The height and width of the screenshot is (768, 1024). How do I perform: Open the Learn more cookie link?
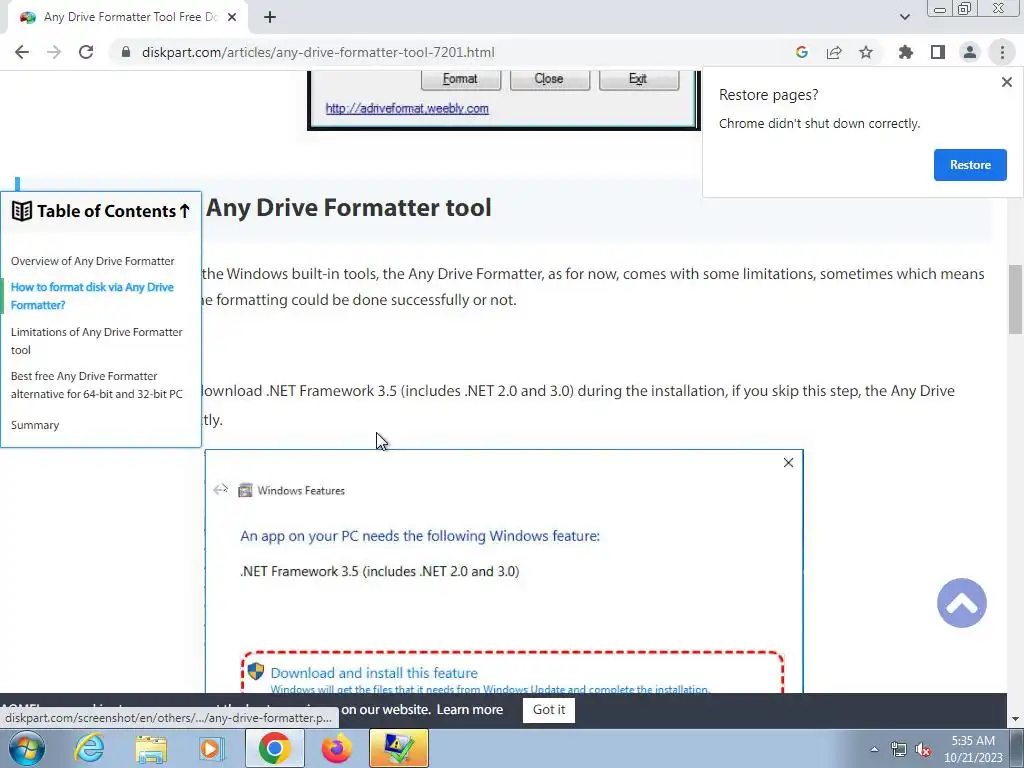tap(470, 710)
